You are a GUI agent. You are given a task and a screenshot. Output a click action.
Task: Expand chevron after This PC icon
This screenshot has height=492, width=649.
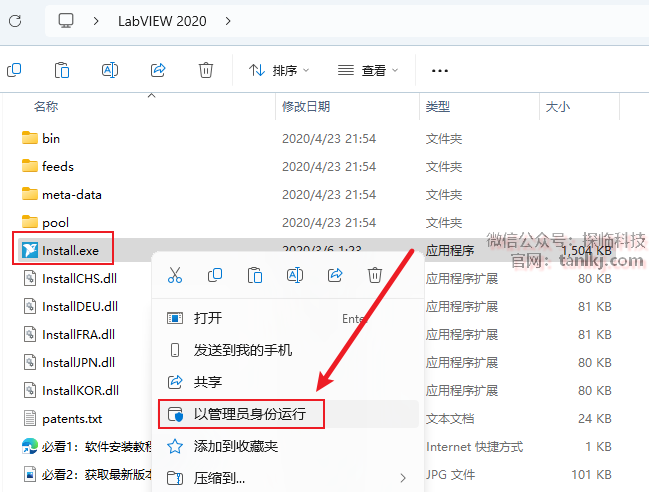(96, 21)
